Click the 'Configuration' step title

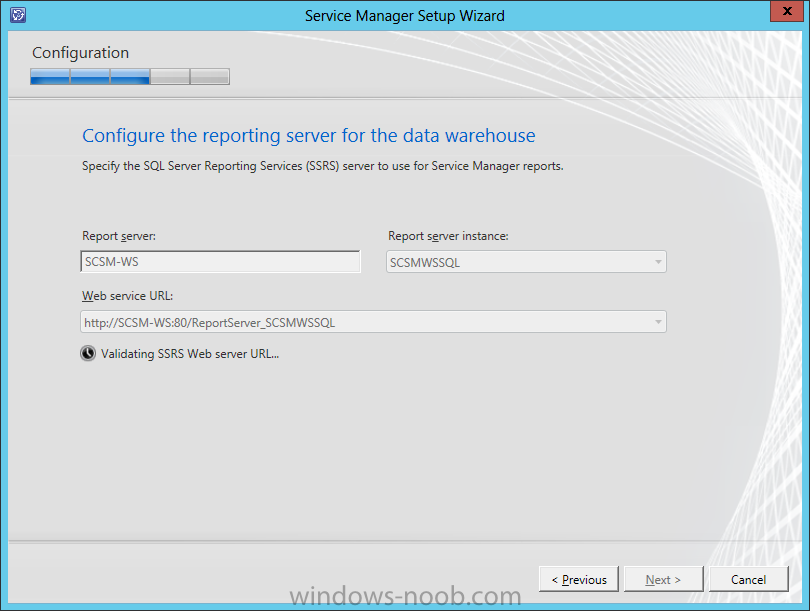click(x=81, y=53)
